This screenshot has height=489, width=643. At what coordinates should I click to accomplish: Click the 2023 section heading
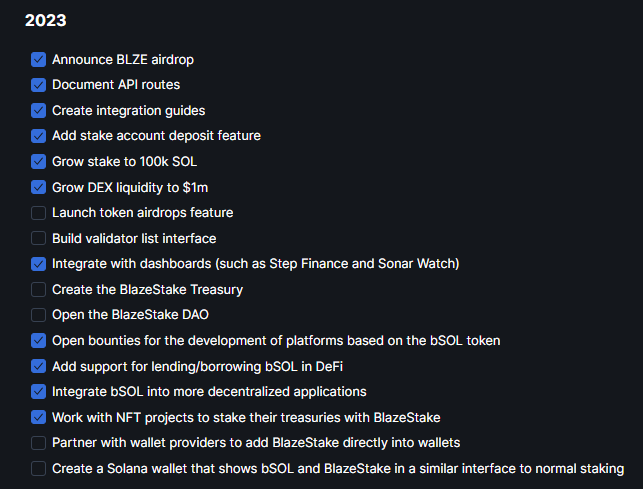click(x=46, y=19)
